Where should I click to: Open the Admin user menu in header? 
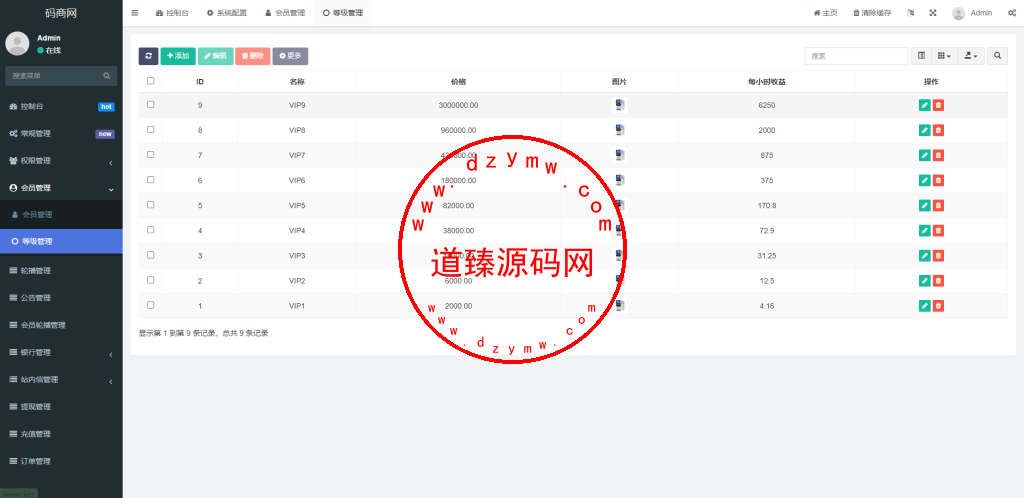tap(972, 13)
